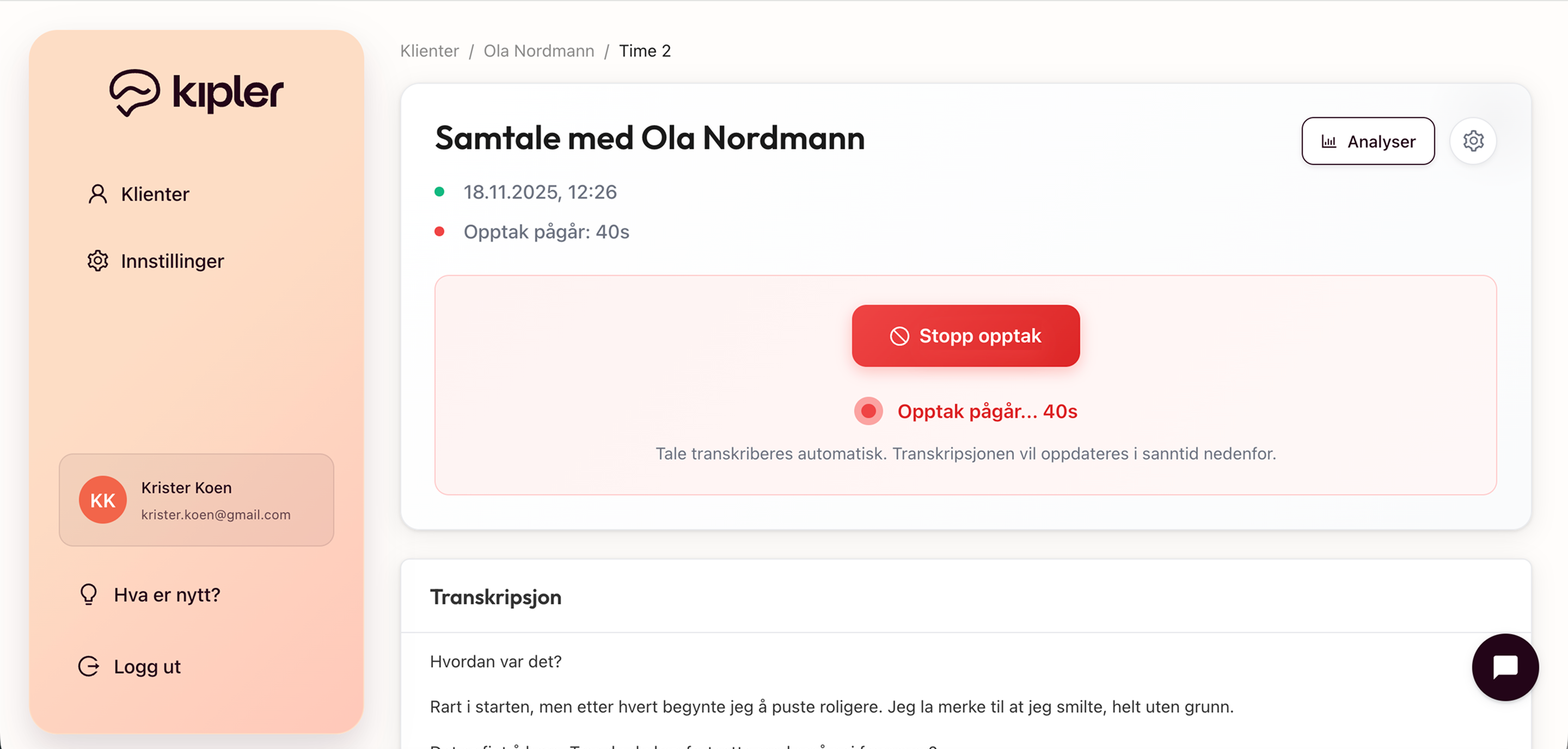
Task: Select Time 2 in the breadcrumb
Action: click(x=645, y=51)
